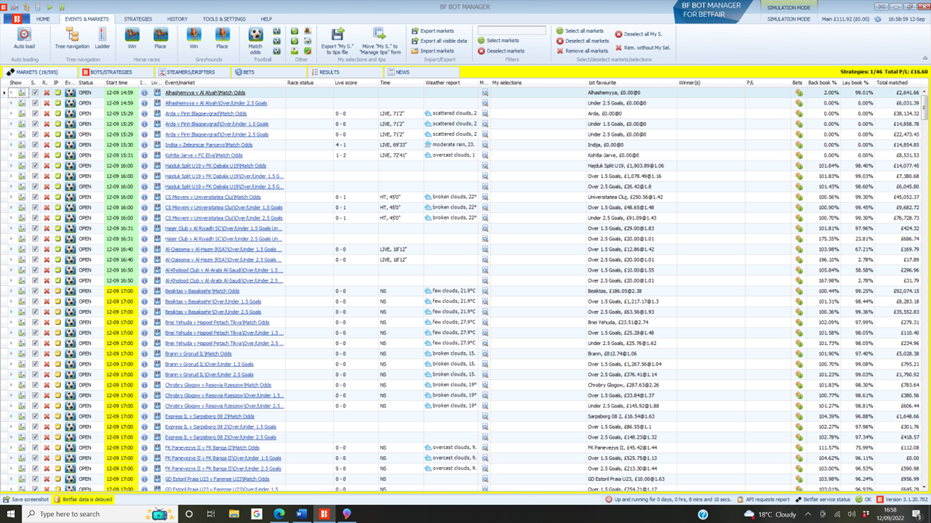Open the HOME ribbon tab
This screenshot has height=523, width=931.
tap(43, 19)
